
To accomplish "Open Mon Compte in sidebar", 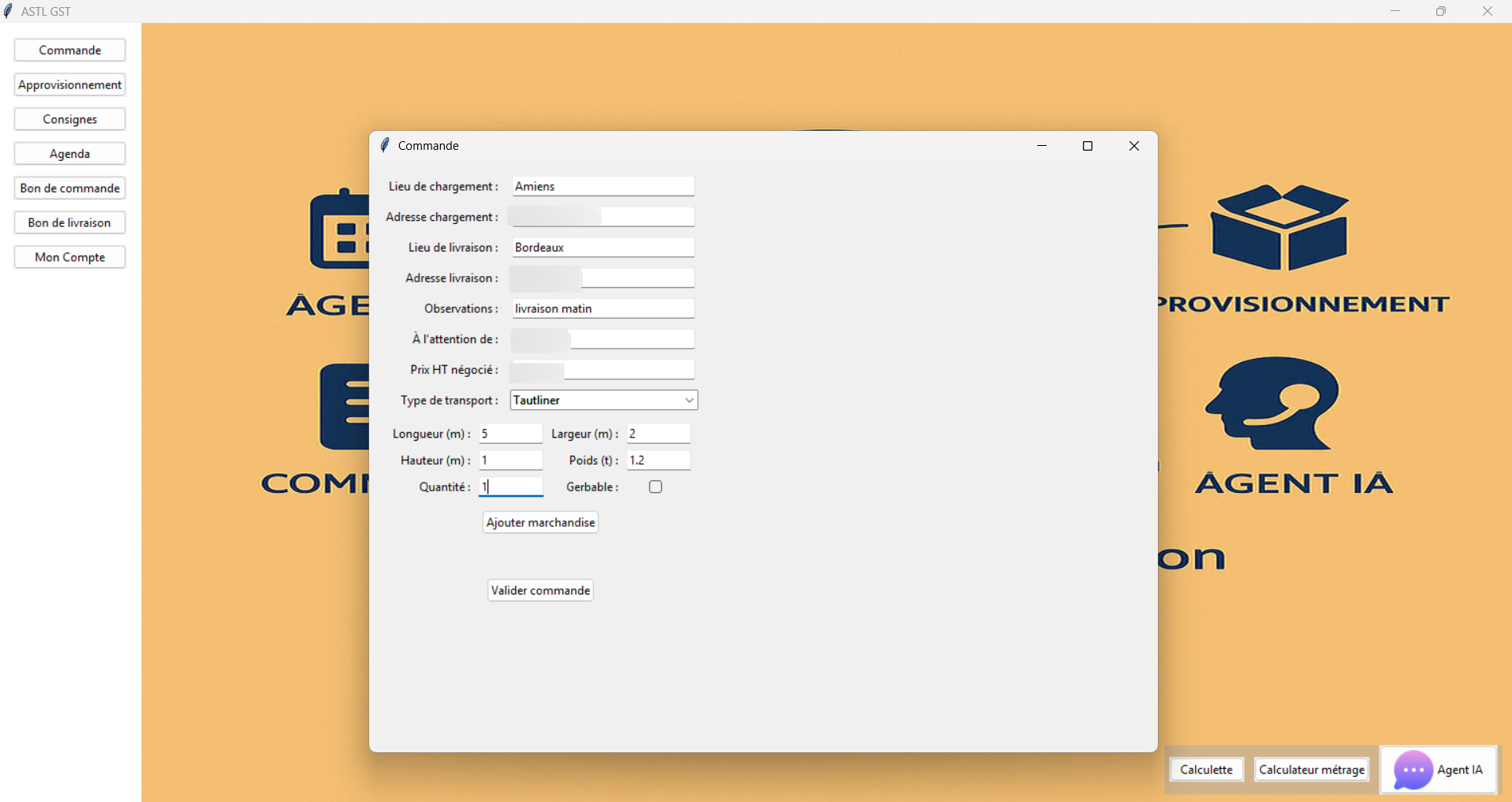I will tap(69, 257).
